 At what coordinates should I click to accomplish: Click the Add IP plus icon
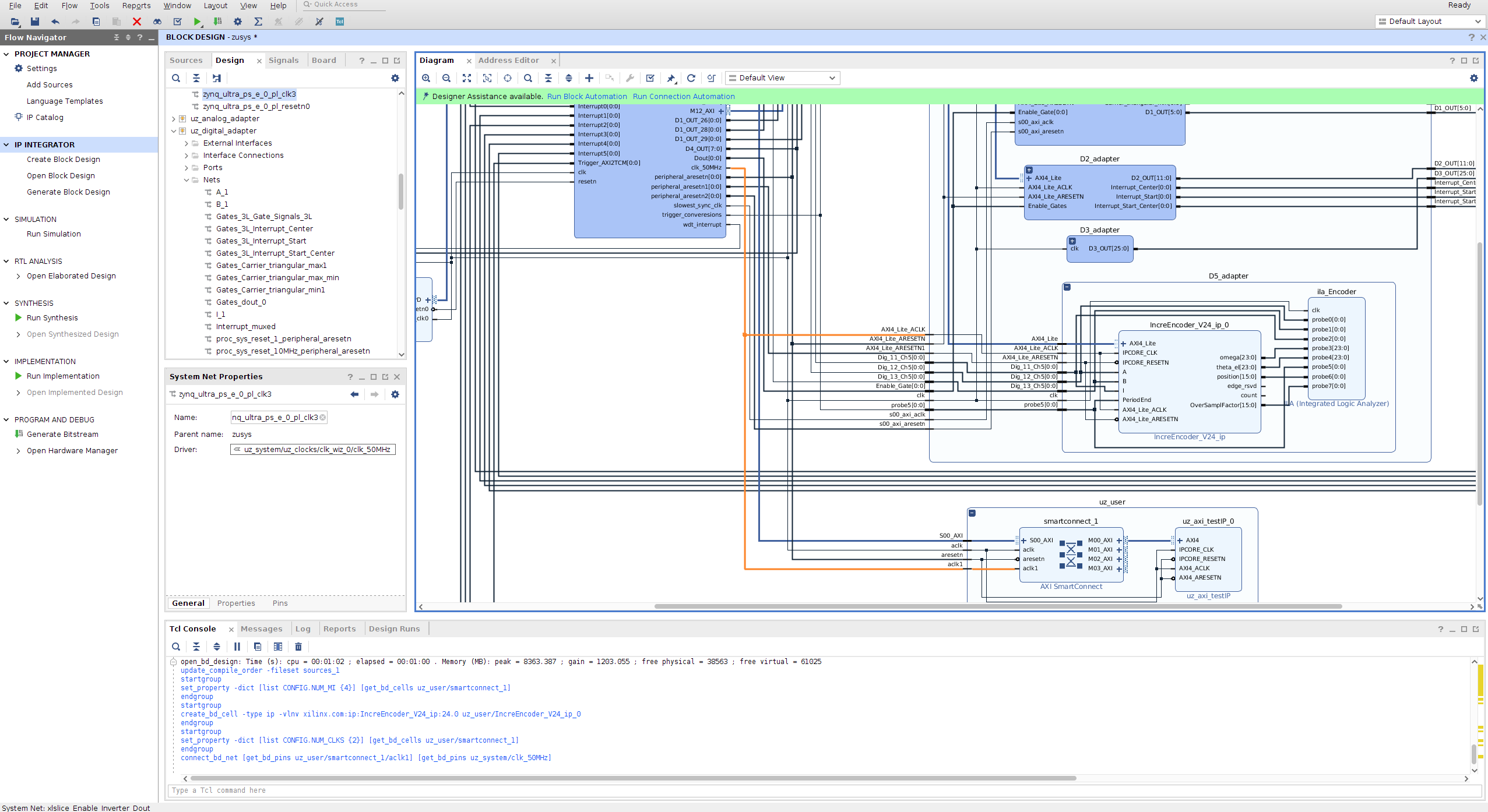pyautogui.click(x=589, y=78)
